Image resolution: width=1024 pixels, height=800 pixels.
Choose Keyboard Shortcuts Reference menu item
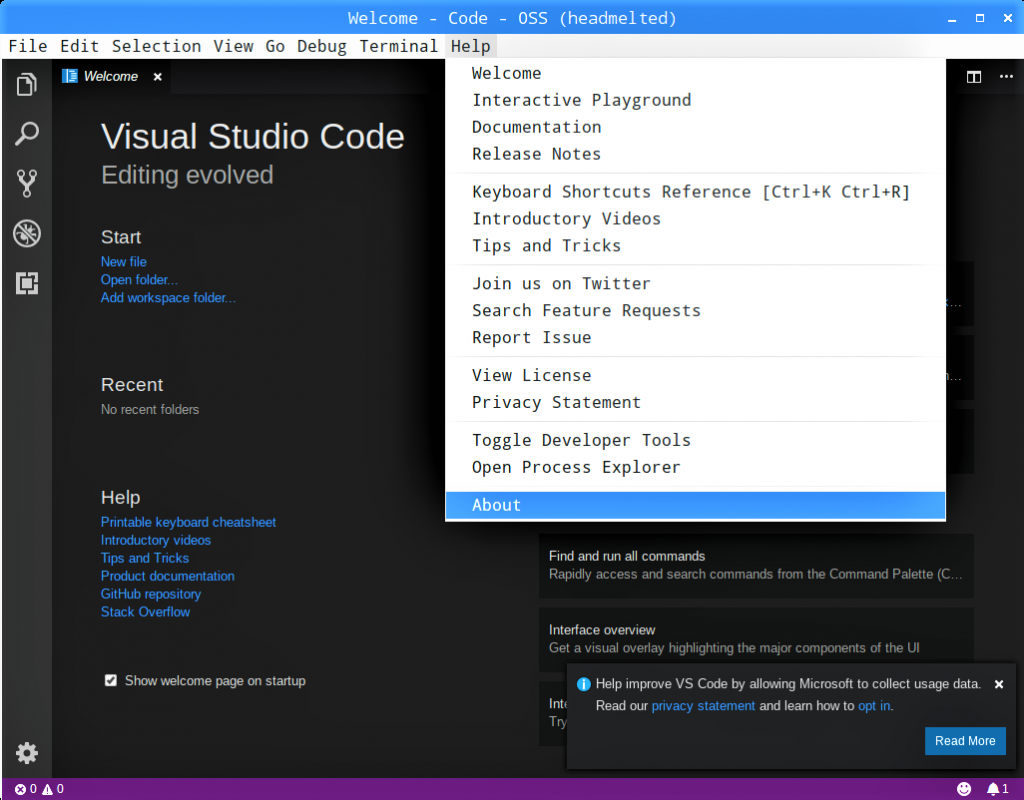[695, 192]
